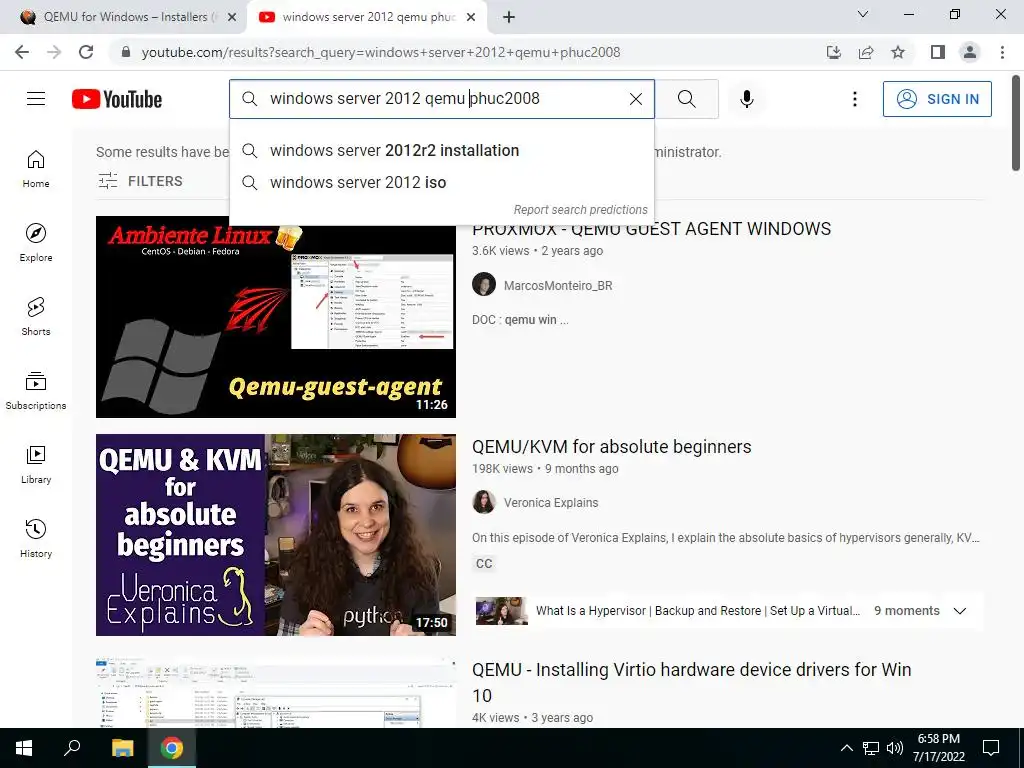This screenshot has height=768, width=1024.
Task: Open network status tray icon
Action: pyautogui.click(x=871, y=748)
